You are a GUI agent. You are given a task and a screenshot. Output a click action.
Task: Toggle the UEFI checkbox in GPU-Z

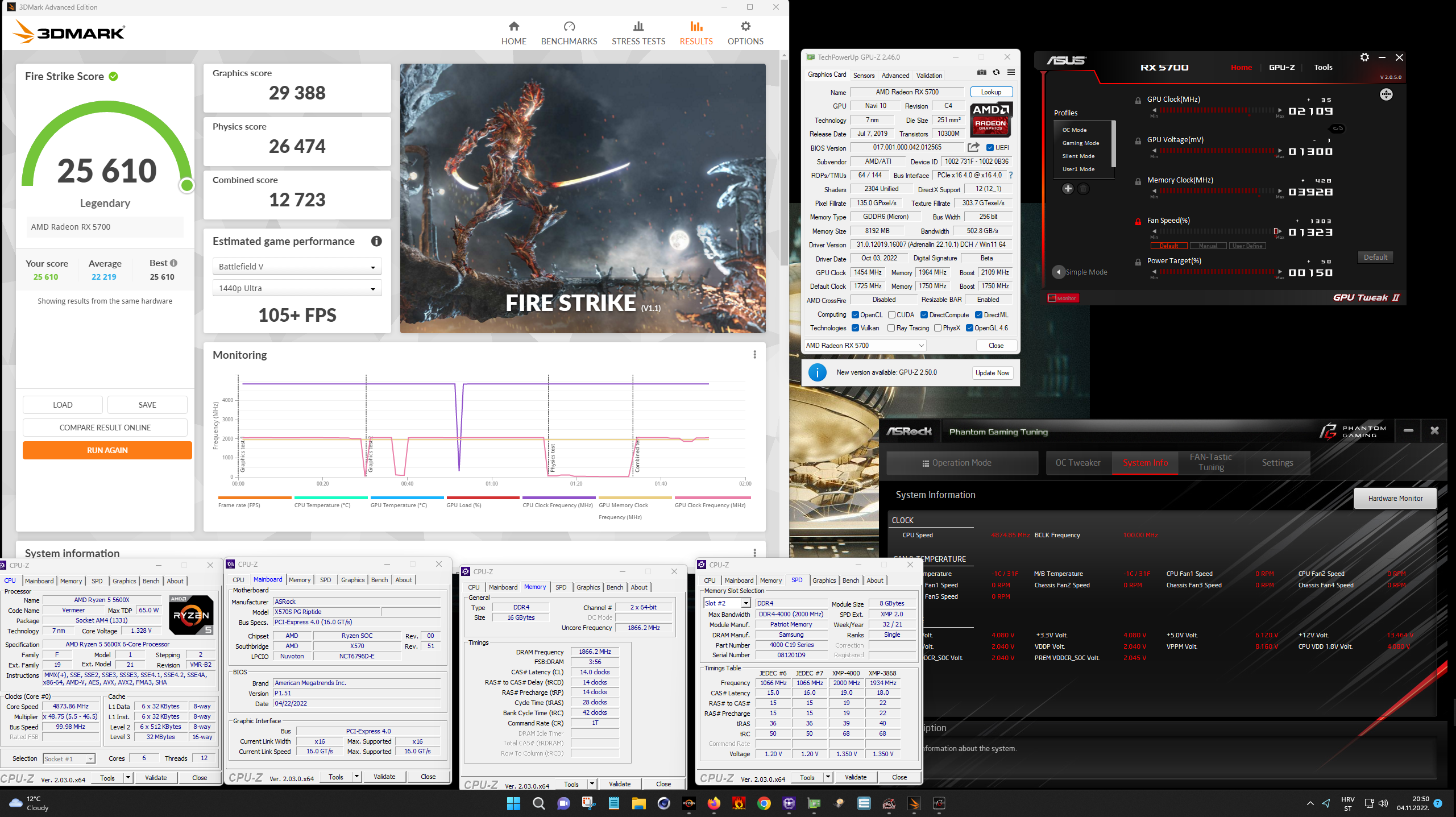pos(990,148)
